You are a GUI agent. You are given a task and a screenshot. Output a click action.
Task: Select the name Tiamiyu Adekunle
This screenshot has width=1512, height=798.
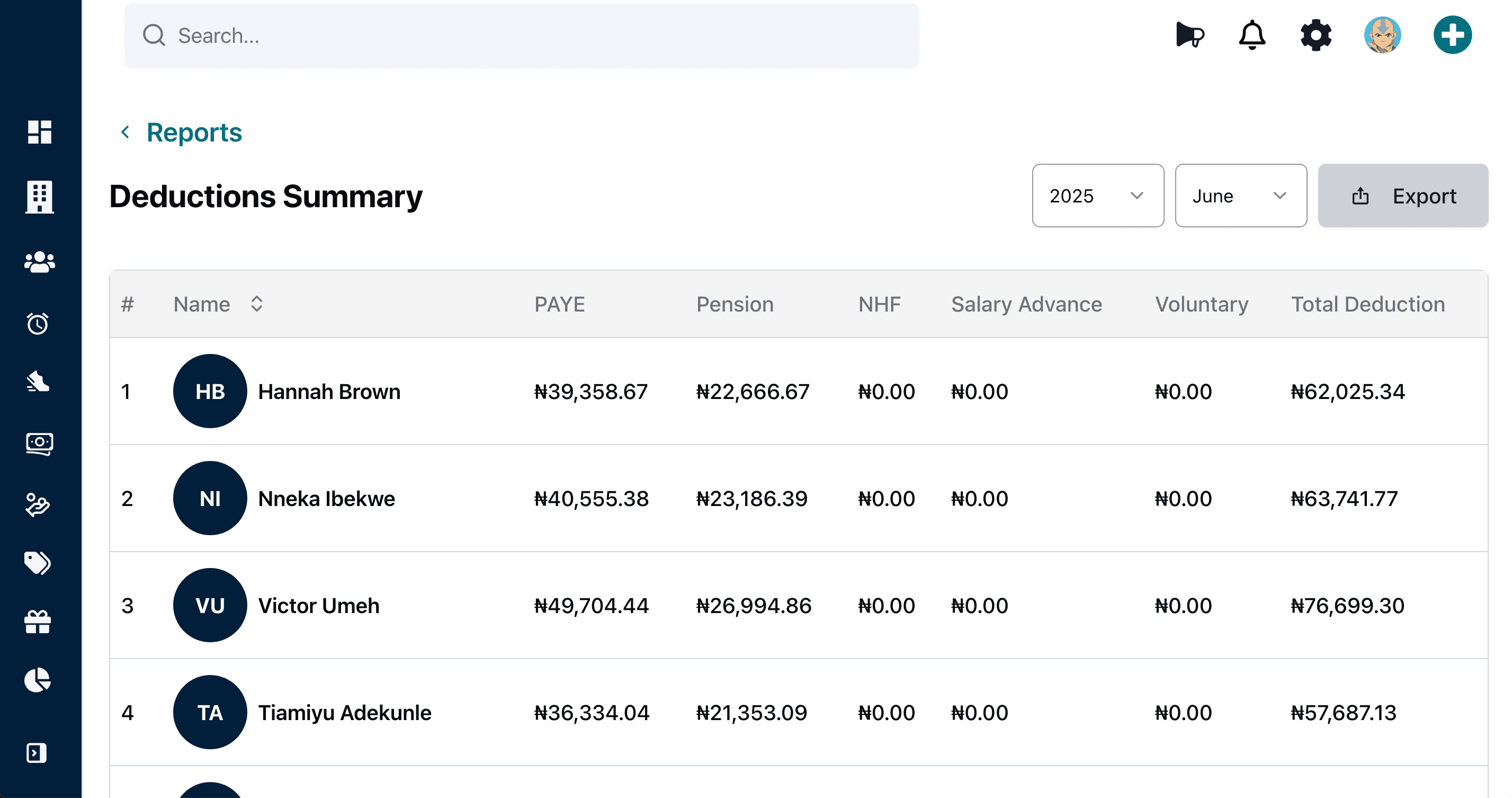pos(345,712)
